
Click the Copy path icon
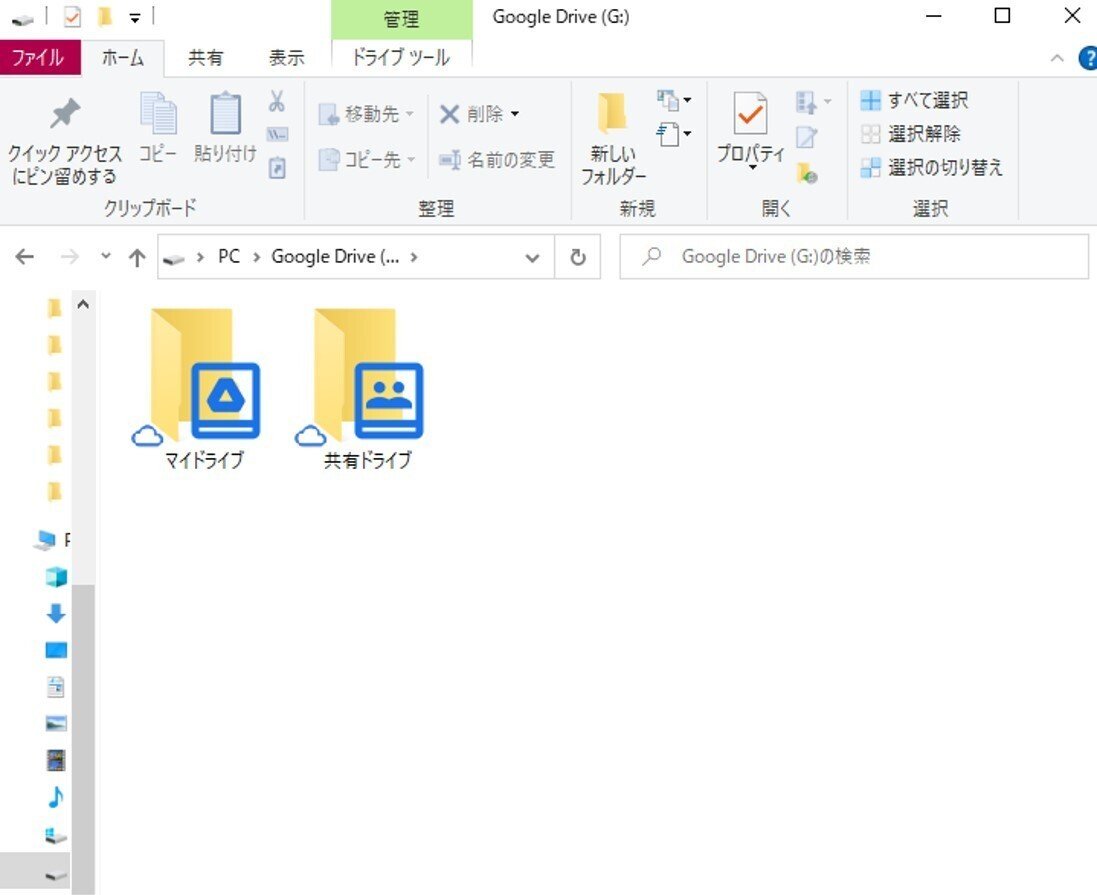coord(277,134)
